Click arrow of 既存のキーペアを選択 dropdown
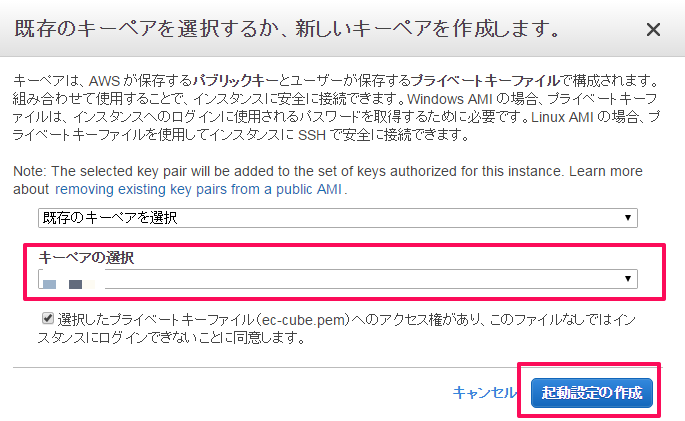Viewport: 685px width, 421px height. tap(628, 217)
